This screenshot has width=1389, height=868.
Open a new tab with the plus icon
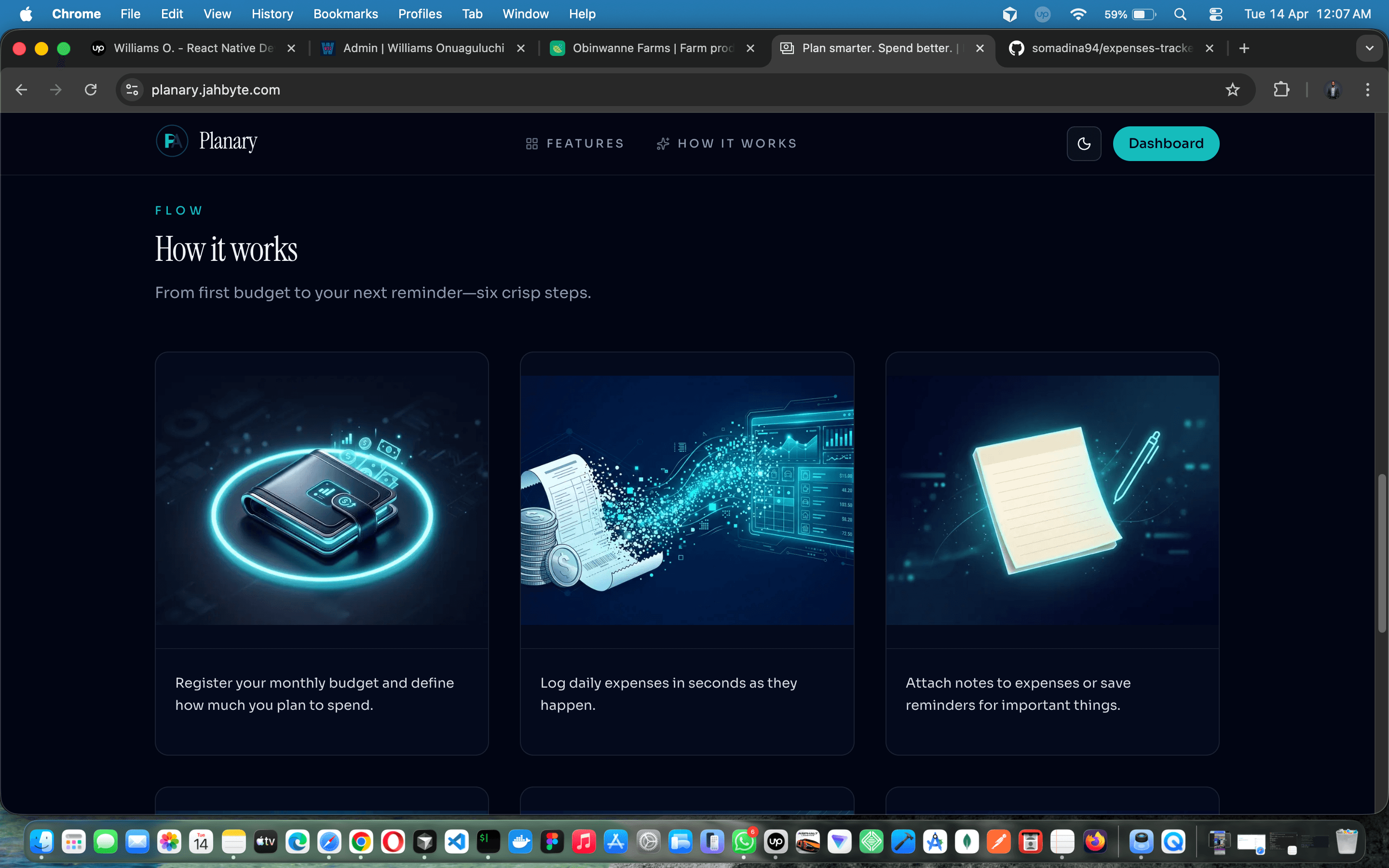pos(1244,48)
